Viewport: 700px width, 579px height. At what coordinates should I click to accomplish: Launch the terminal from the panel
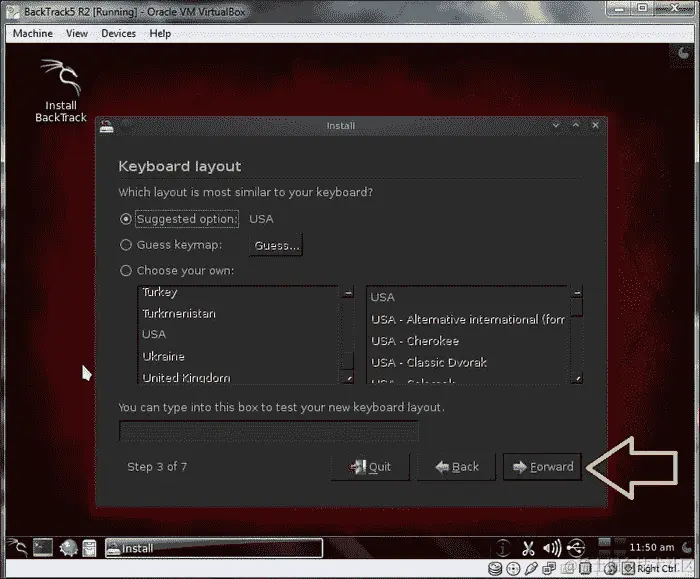(x=43, y=548)
